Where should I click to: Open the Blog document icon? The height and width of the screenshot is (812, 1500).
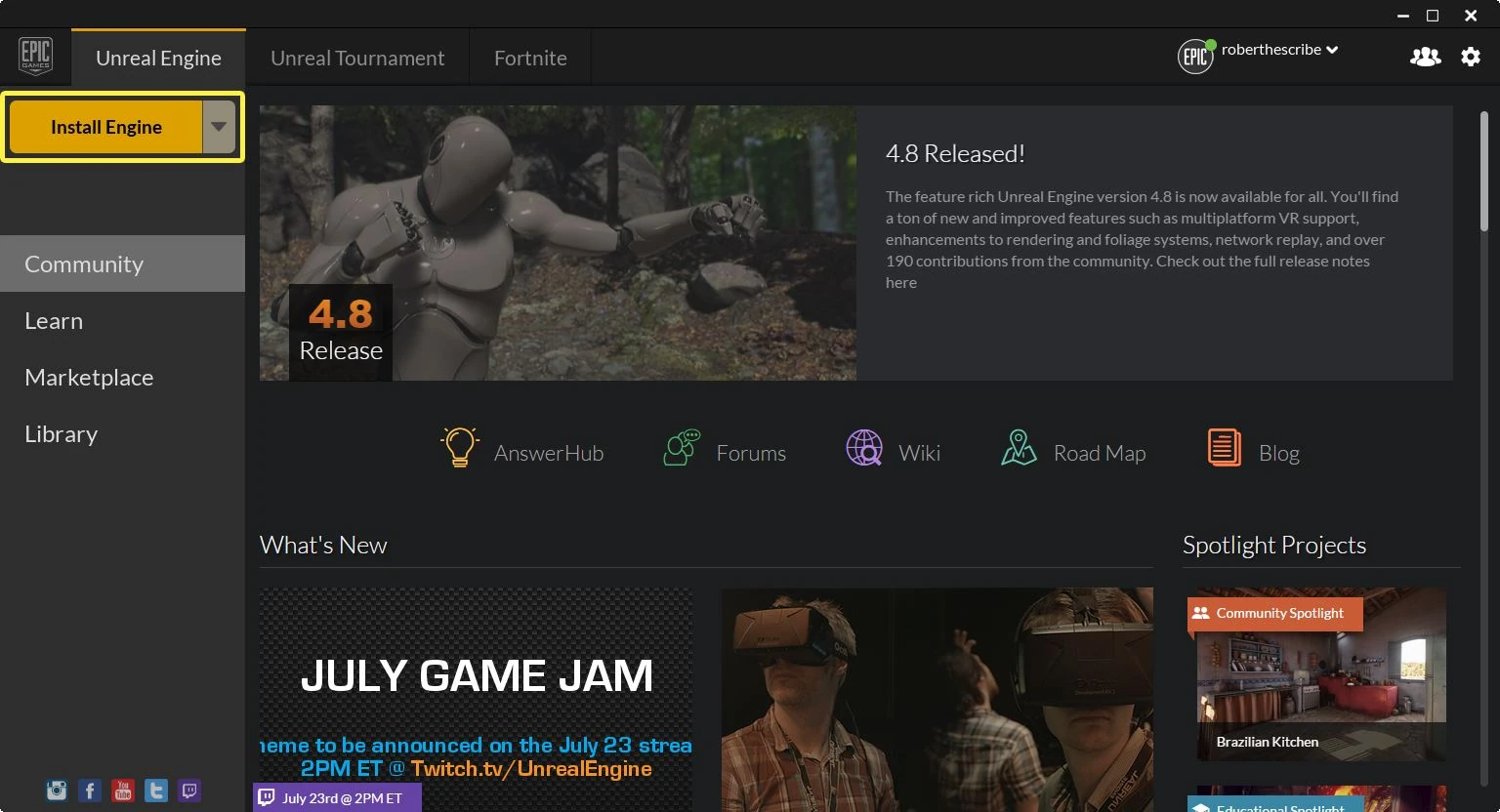[1225, 448]
